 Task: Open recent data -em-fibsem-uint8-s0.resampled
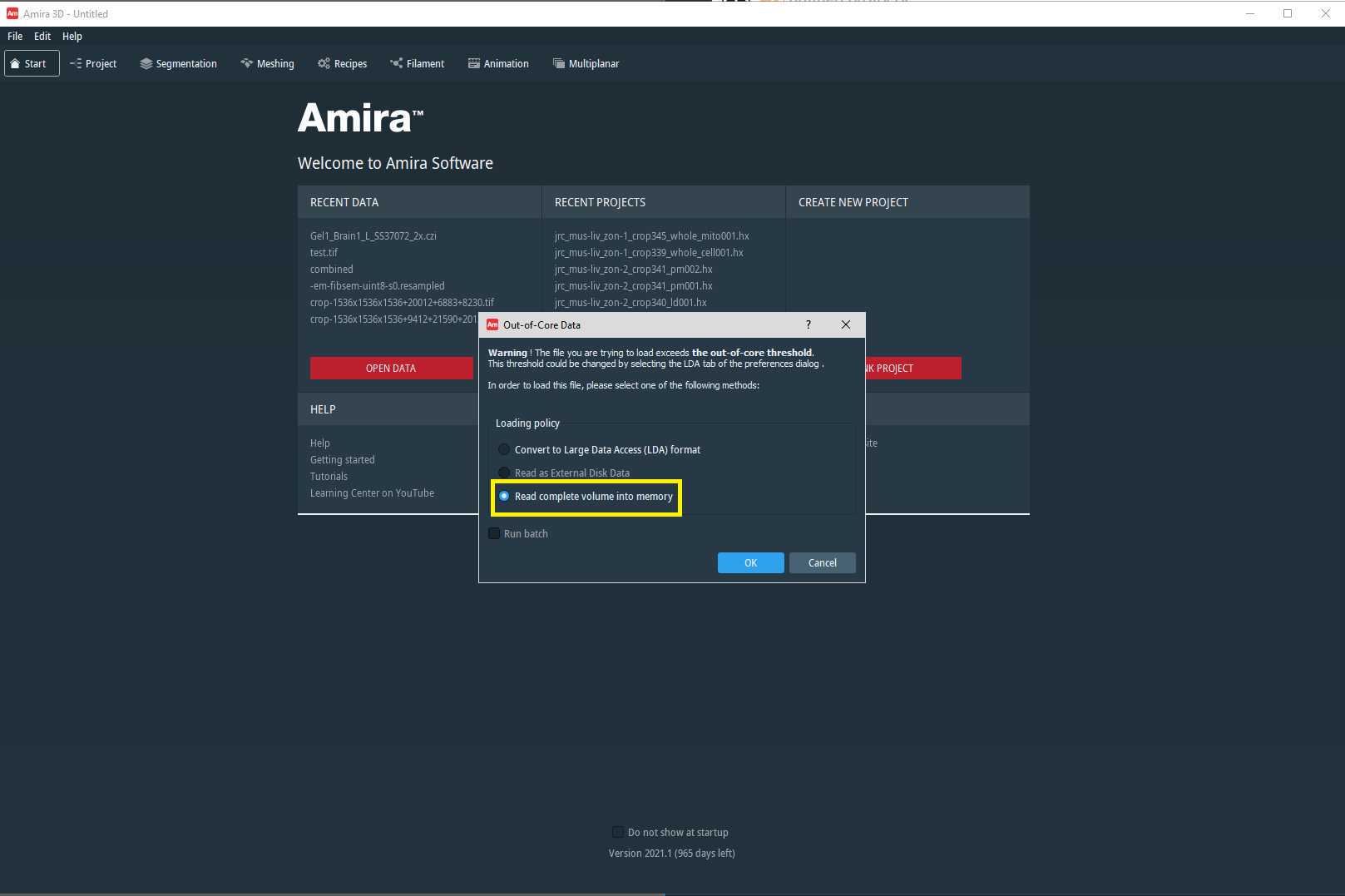point(377,285)
